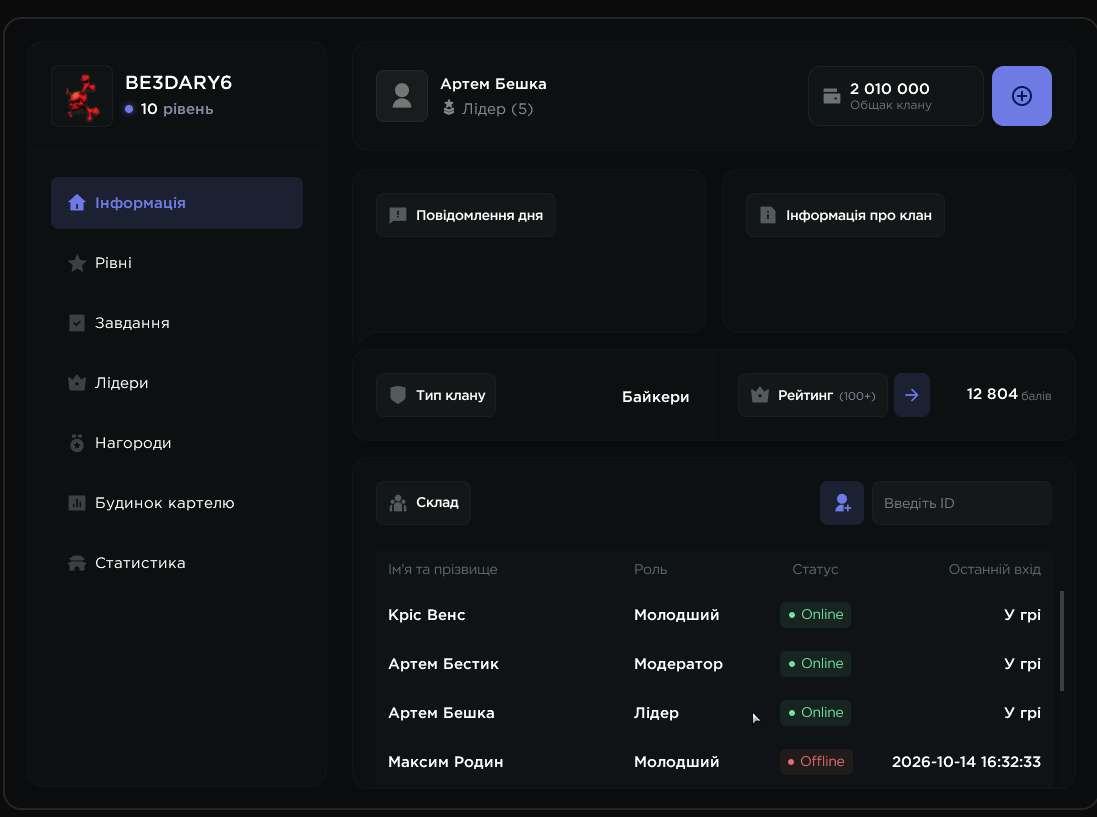
Task: Select member row Кріс Венс
Action: click(x=714, y=615)
